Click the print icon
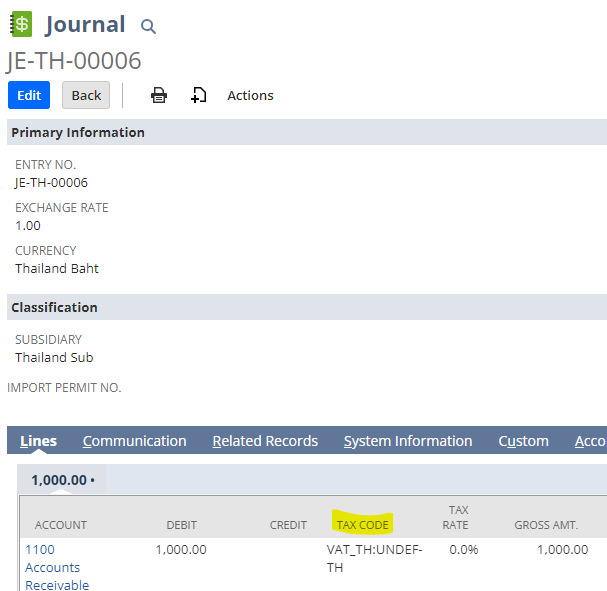 click(x=159, y=95)
